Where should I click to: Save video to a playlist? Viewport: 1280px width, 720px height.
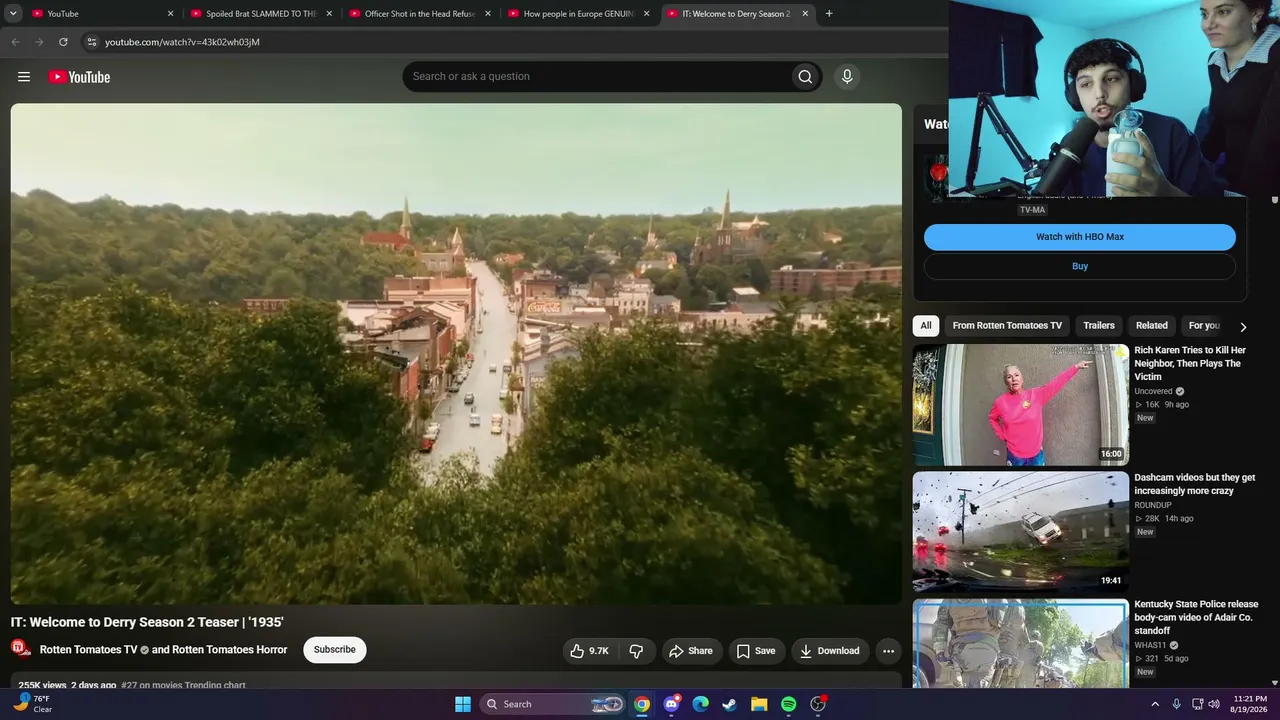(756, 651)
